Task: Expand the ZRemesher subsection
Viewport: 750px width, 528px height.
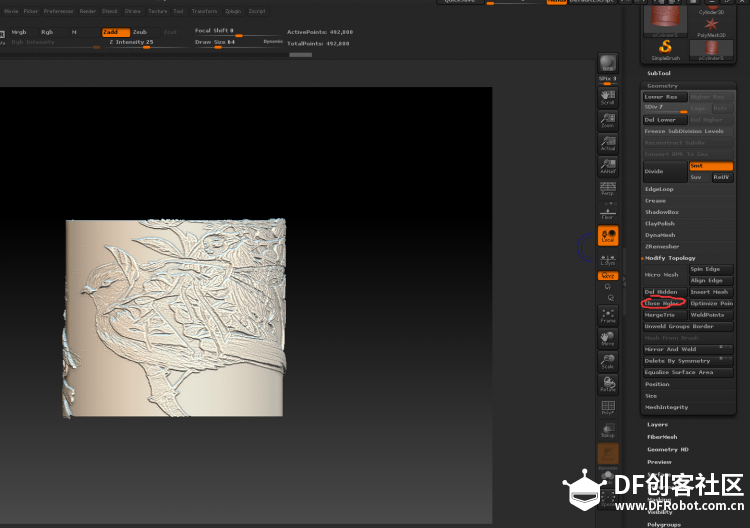Action: [x=662, y=246]
